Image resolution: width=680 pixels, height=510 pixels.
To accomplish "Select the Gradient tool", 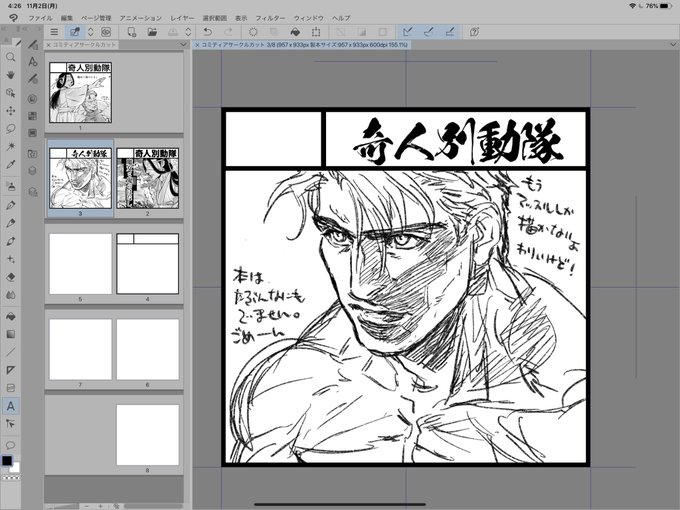I will [x=10, y=334].
